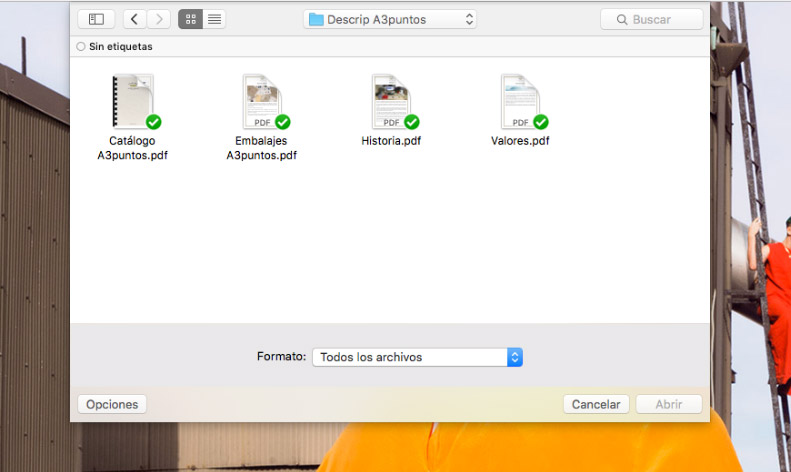The width and height of the screenshot is (791, 472).
Task: Click green sync checkmark on Catálogo A3puntos.pdf
Action: pos(153,122)
